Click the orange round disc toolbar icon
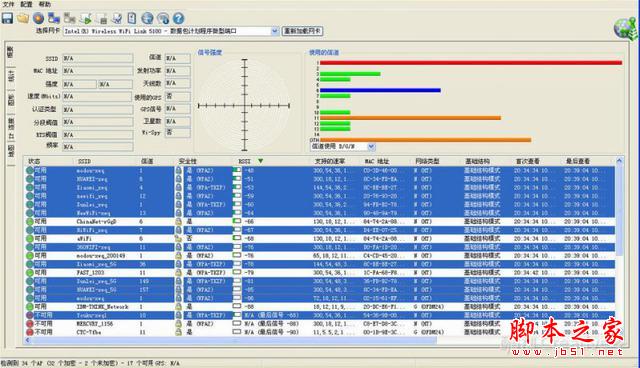Image resolution: width=640 pixels, height=368 pixels. click(x=38, y=18)
